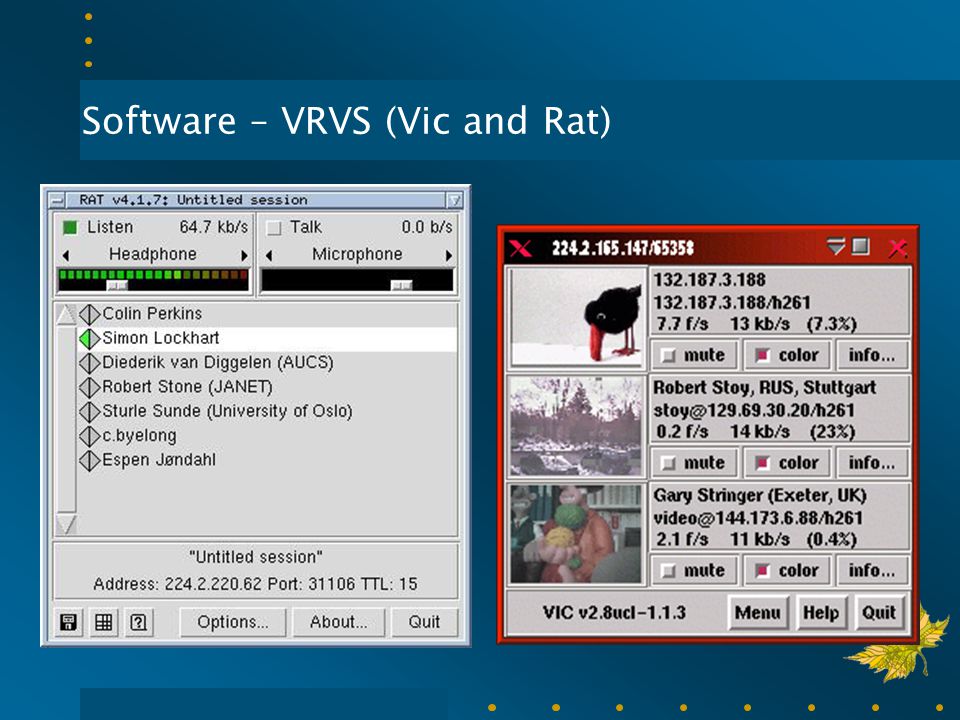Adjust the Microphone gain slider handle

[402, 285]
